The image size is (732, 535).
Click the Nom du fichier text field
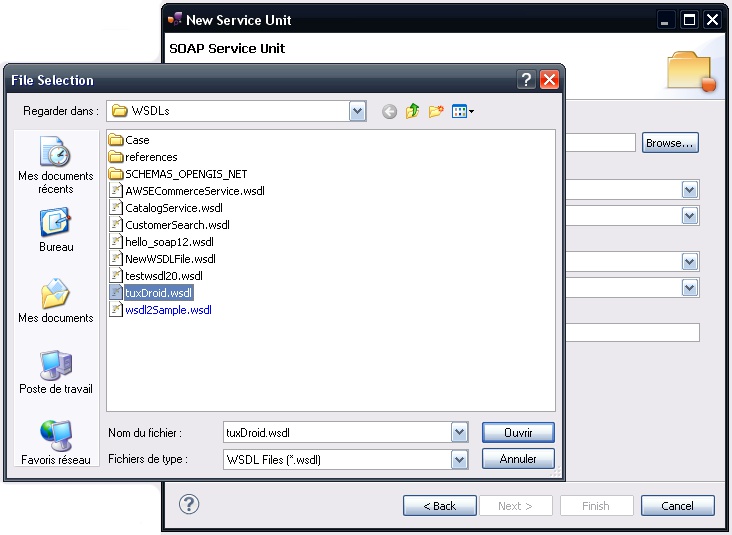[335, 433]
